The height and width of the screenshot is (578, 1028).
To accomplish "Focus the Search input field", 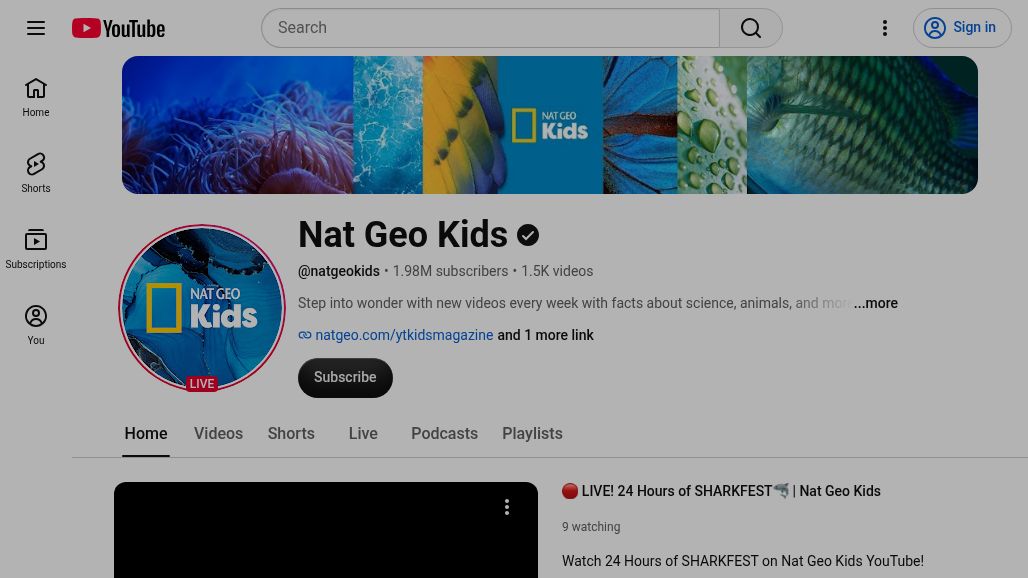I will (490, 28).
